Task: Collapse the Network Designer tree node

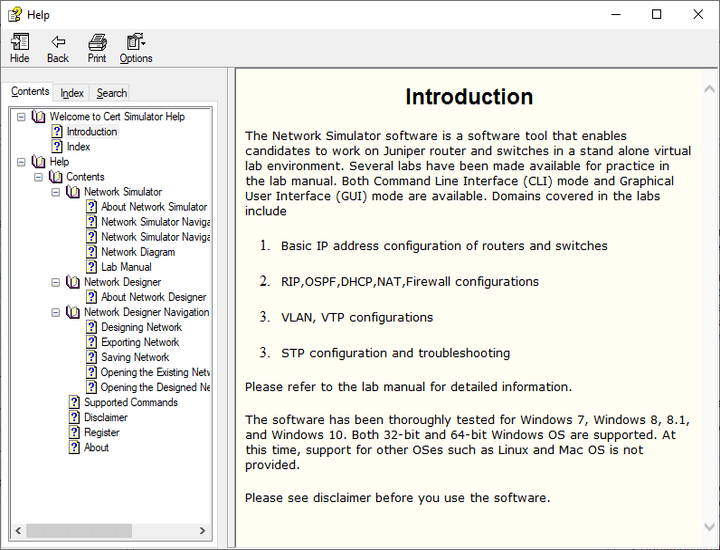Action: click(x=56, y=282)
